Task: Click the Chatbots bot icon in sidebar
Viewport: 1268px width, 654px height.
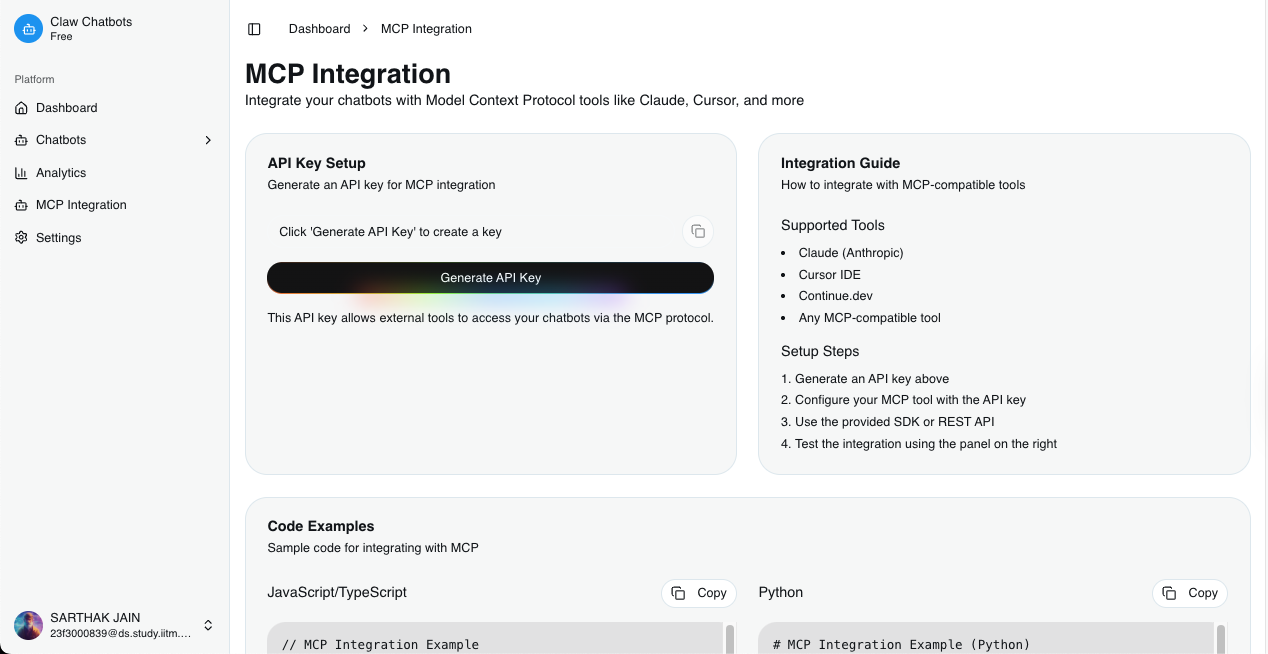Action: [x=22, y=140]
